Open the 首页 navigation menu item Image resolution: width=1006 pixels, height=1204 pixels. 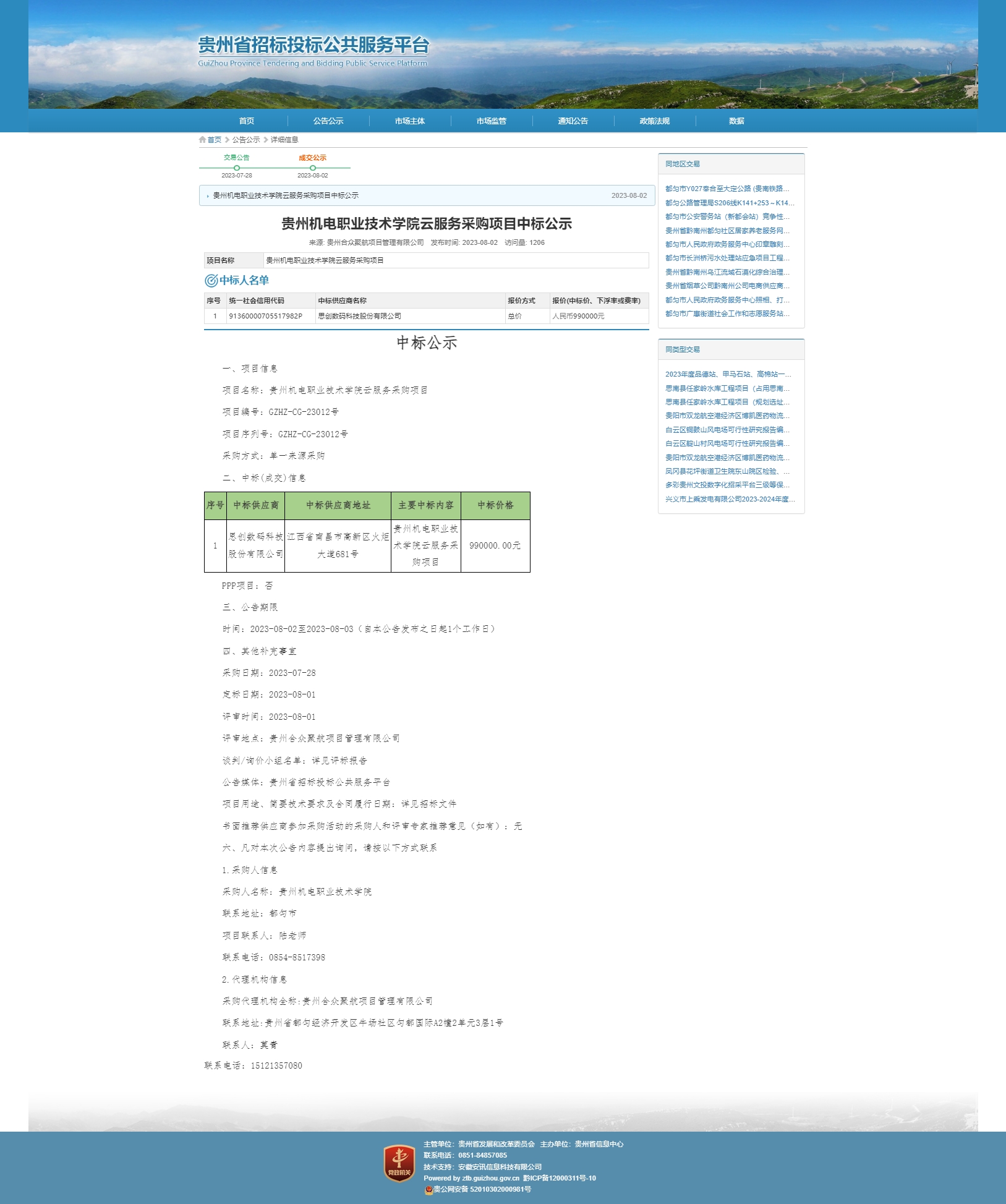(x=247, y=121)
